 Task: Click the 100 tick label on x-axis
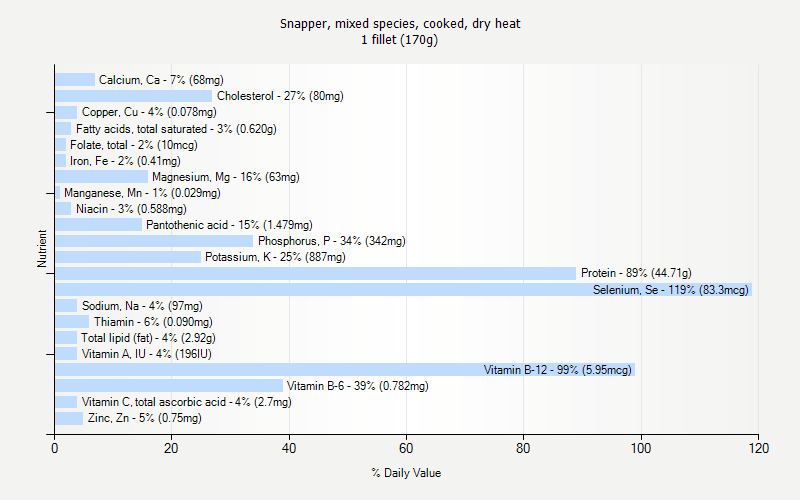(641, 448)
